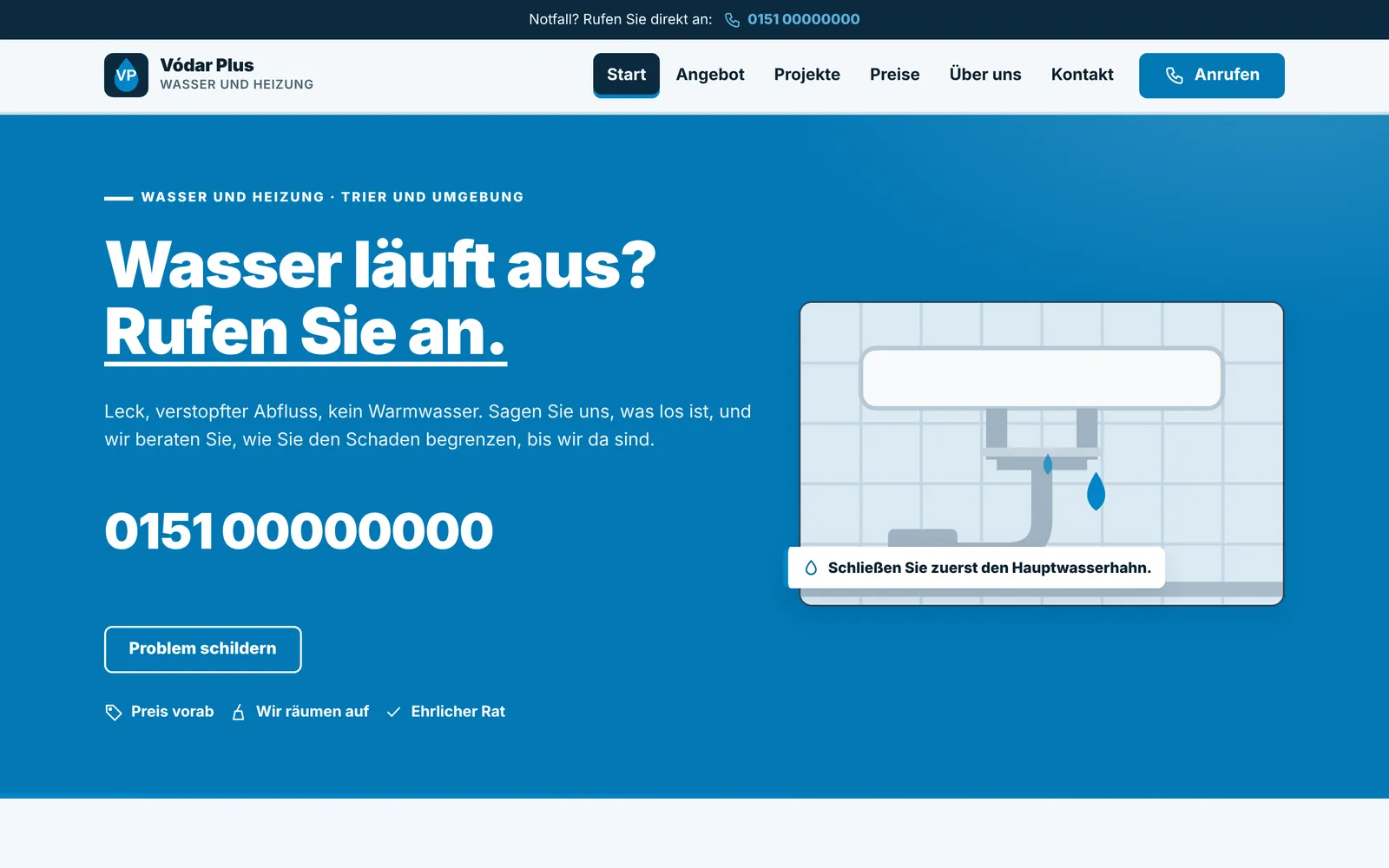The height and width of the screenshot is (868, 1389).
Task: Click the 'Preis vorab' label
Action: pos(172,712)
